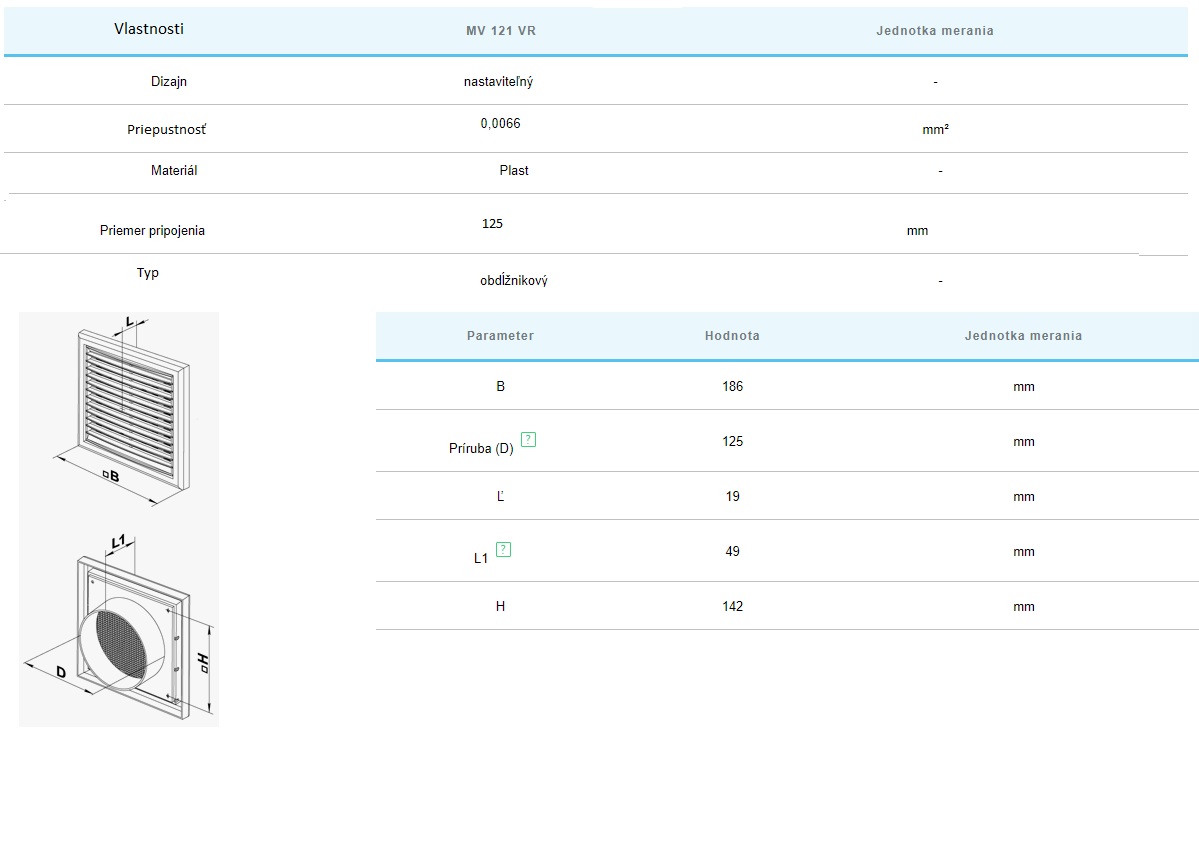Screen dimensions: 1199x864
Task: Select the Typ value obdĺžnikový
Action: pos(513,281)
